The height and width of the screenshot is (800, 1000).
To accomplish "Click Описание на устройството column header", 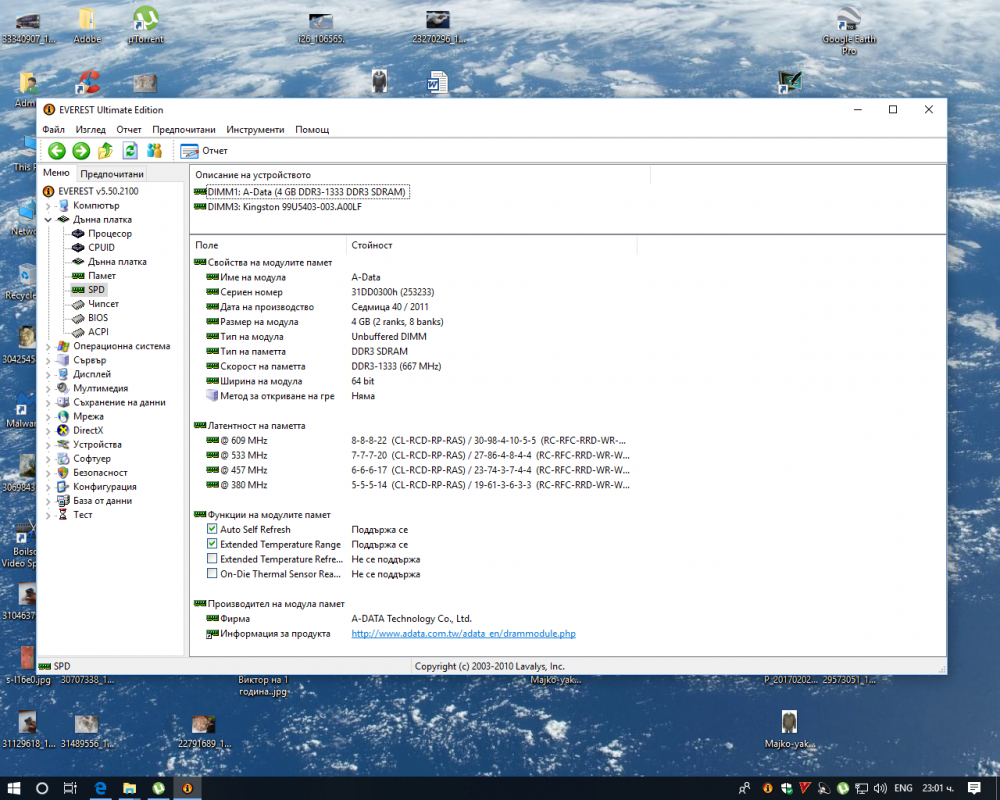I will (420, 175).
